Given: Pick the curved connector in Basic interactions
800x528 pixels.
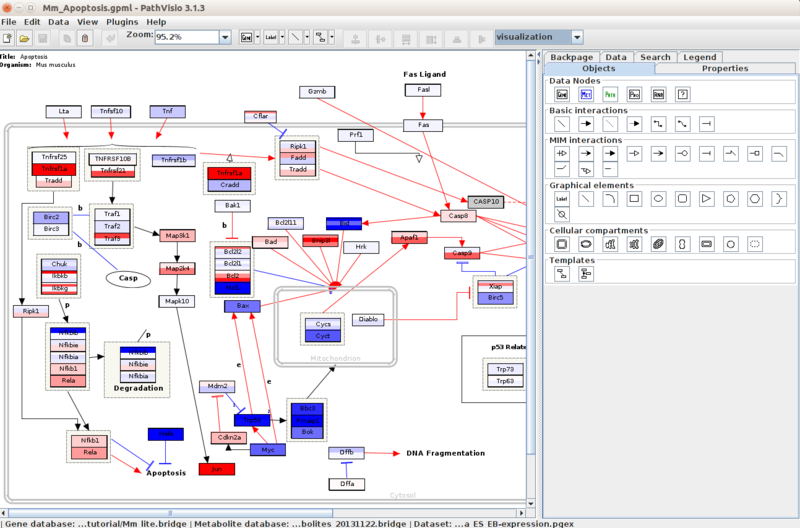Looking at the screenshot, I should [683, 124].
